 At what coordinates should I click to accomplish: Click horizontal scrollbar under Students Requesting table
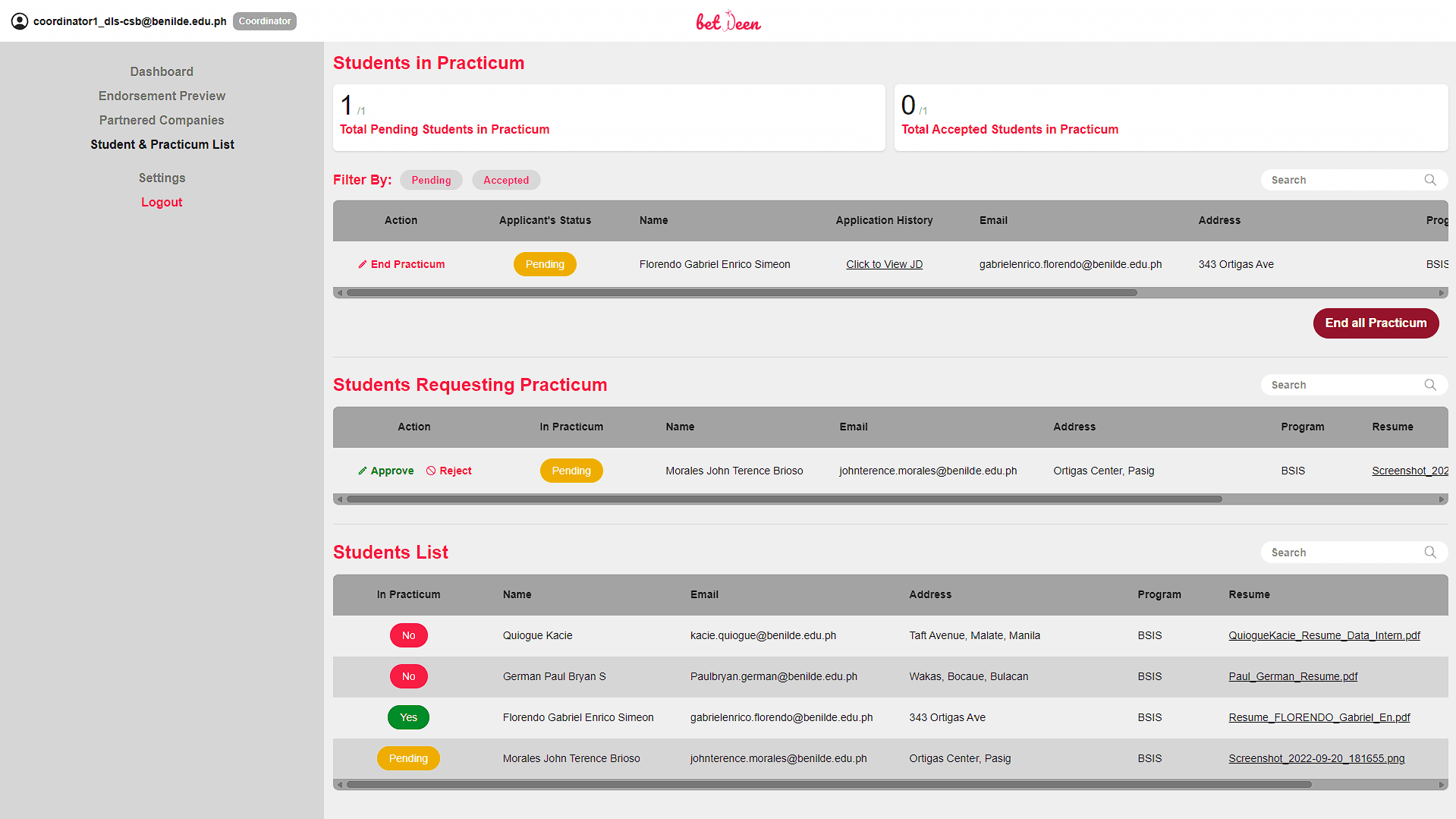click(x=784, y=499)
